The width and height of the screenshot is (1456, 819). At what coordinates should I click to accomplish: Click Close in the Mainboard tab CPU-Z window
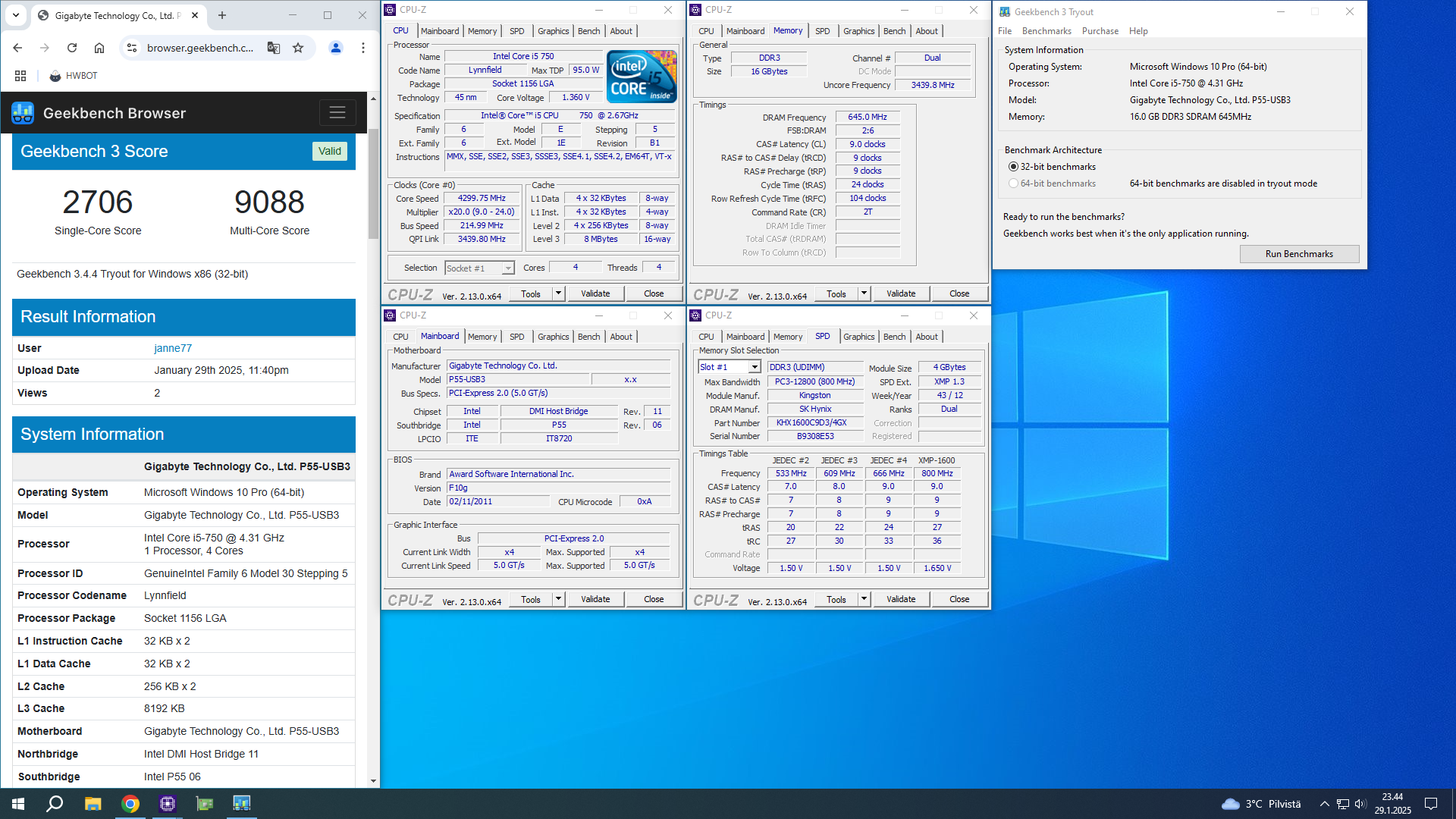654,599
